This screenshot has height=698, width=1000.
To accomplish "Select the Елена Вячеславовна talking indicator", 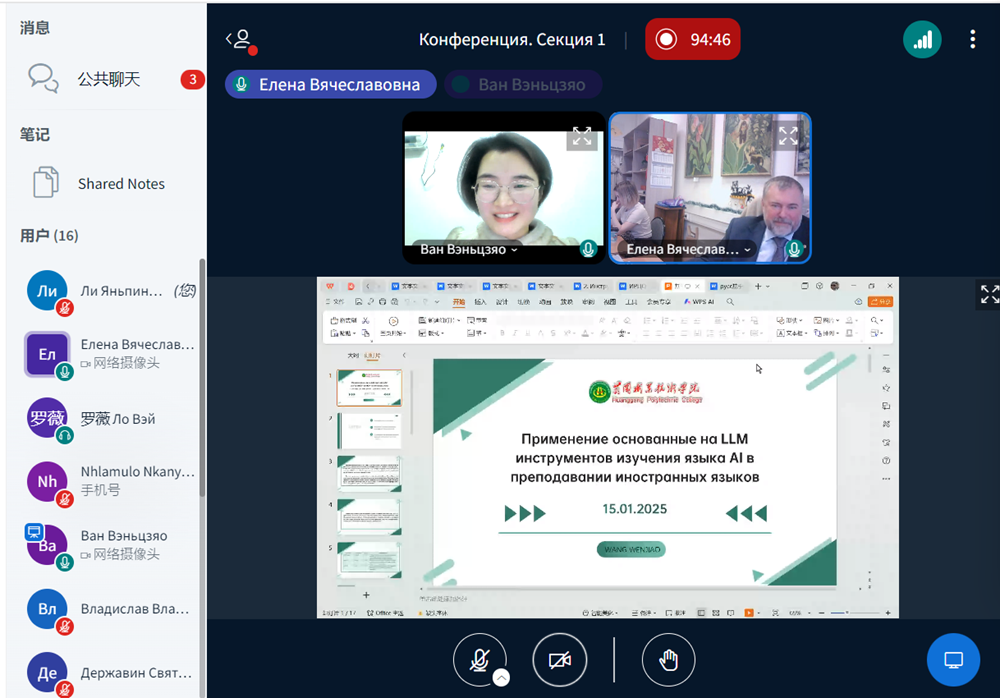I will (330, 85).
